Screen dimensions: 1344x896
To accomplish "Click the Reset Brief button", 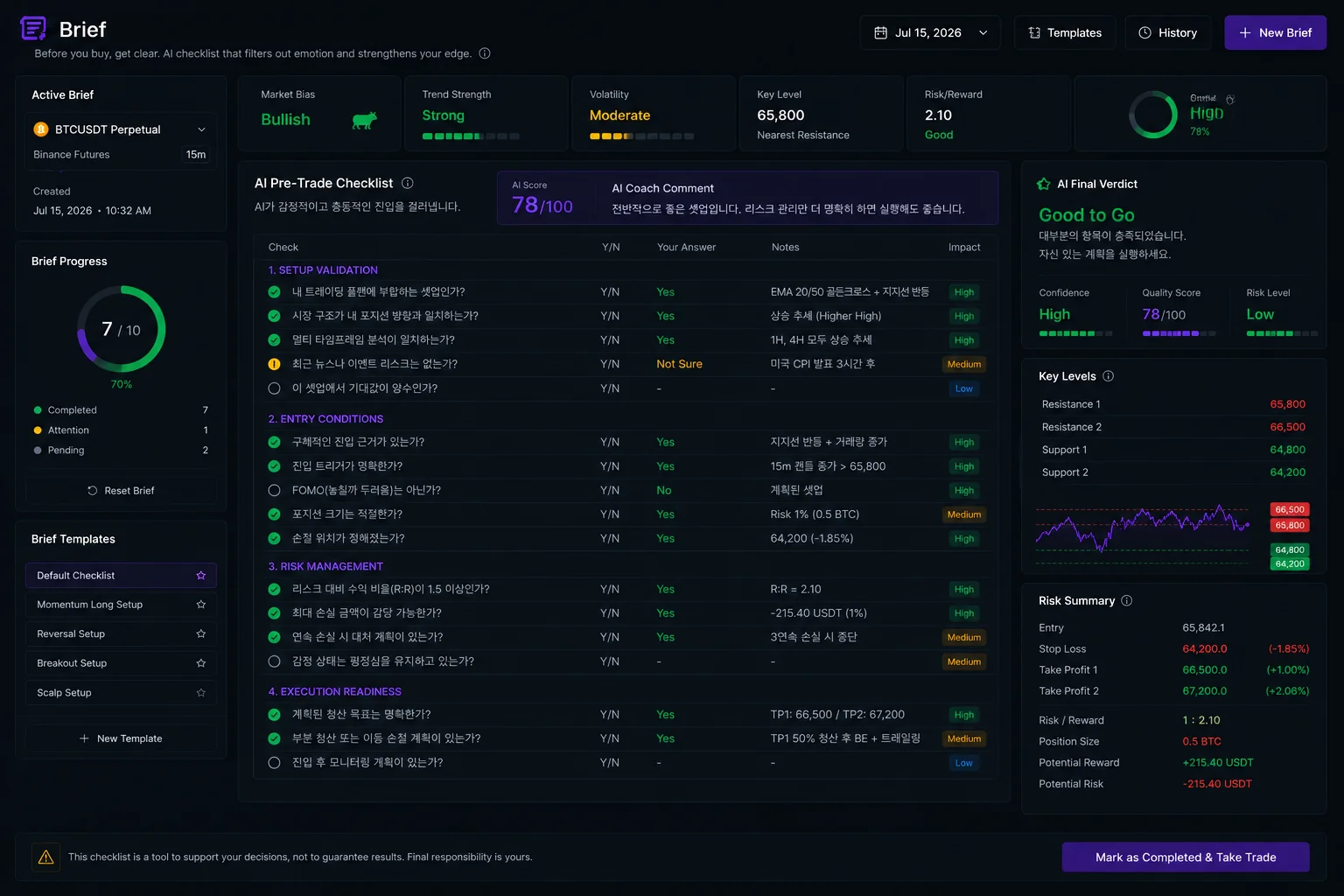I will click(x=121, y=491).
